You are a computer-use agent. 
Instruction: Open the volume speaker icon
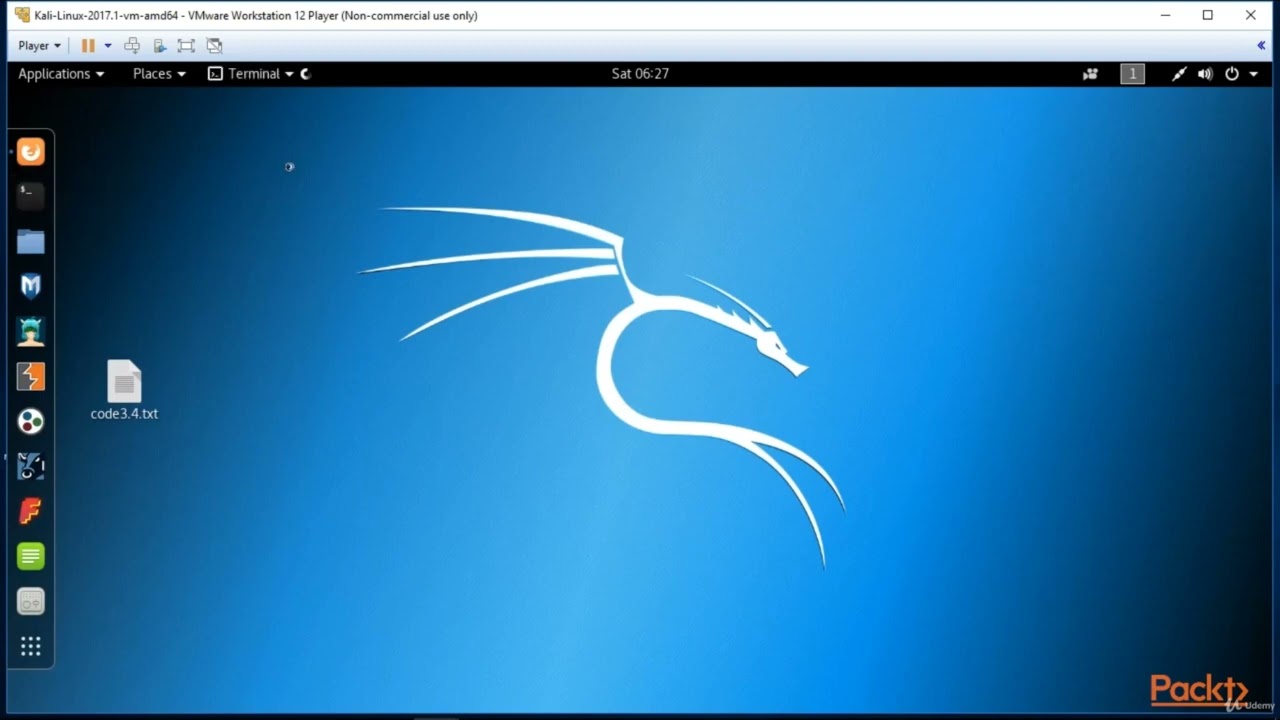tap(1205, 74)
